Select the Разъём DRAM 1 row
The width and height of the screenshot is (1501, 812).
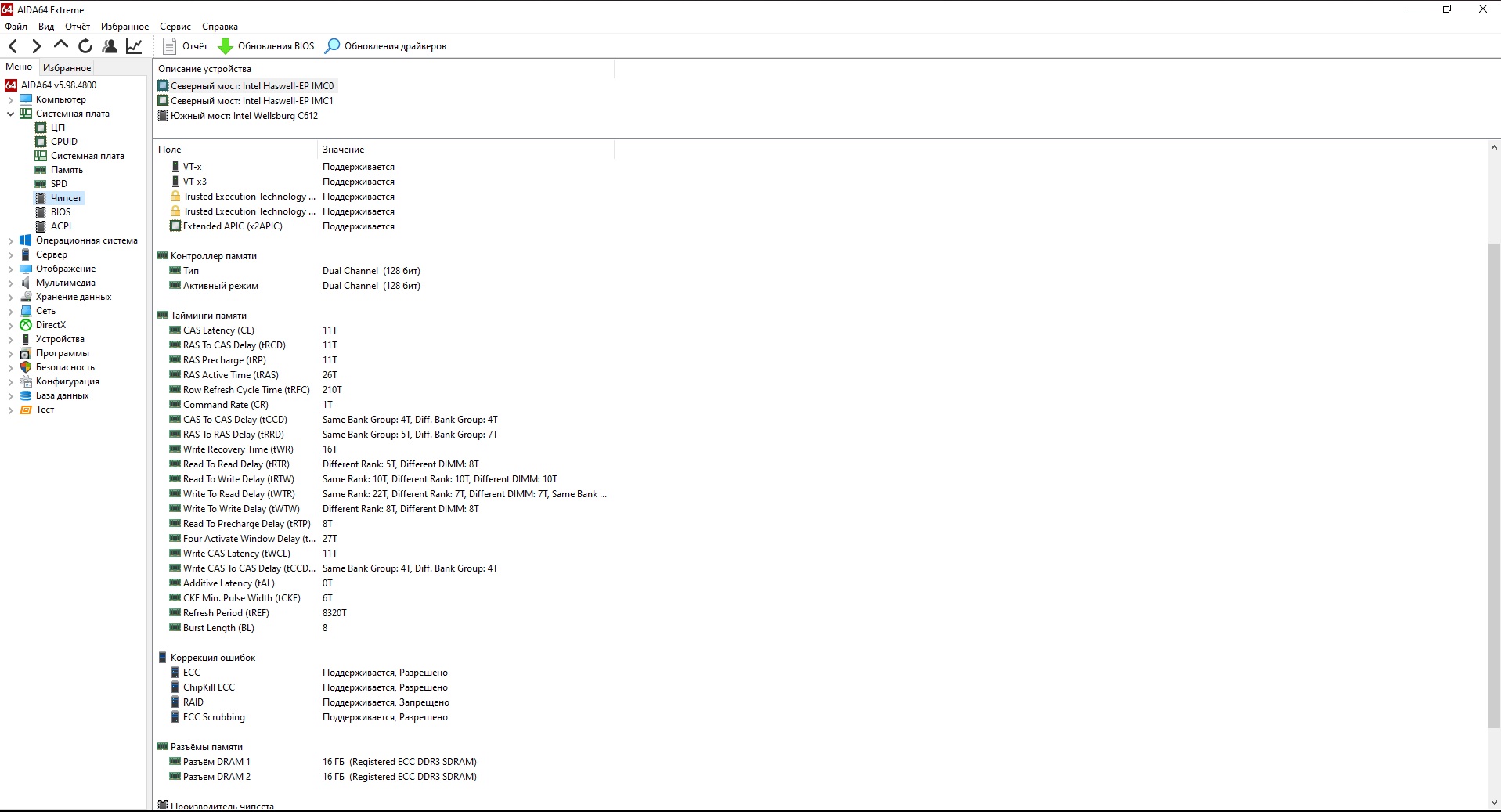point(384,762)
